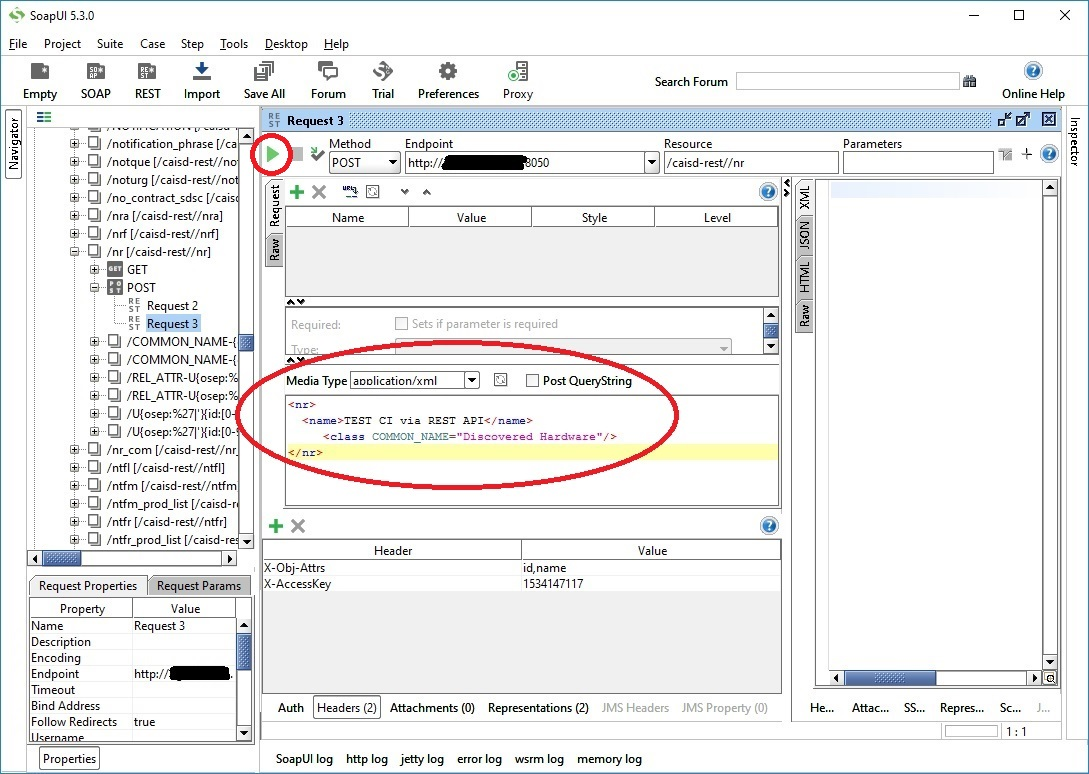Image resolution: width=1089 pixels, height=774 pixels.
Task: Open Preferences gear icon
Action: click(448, 72)
